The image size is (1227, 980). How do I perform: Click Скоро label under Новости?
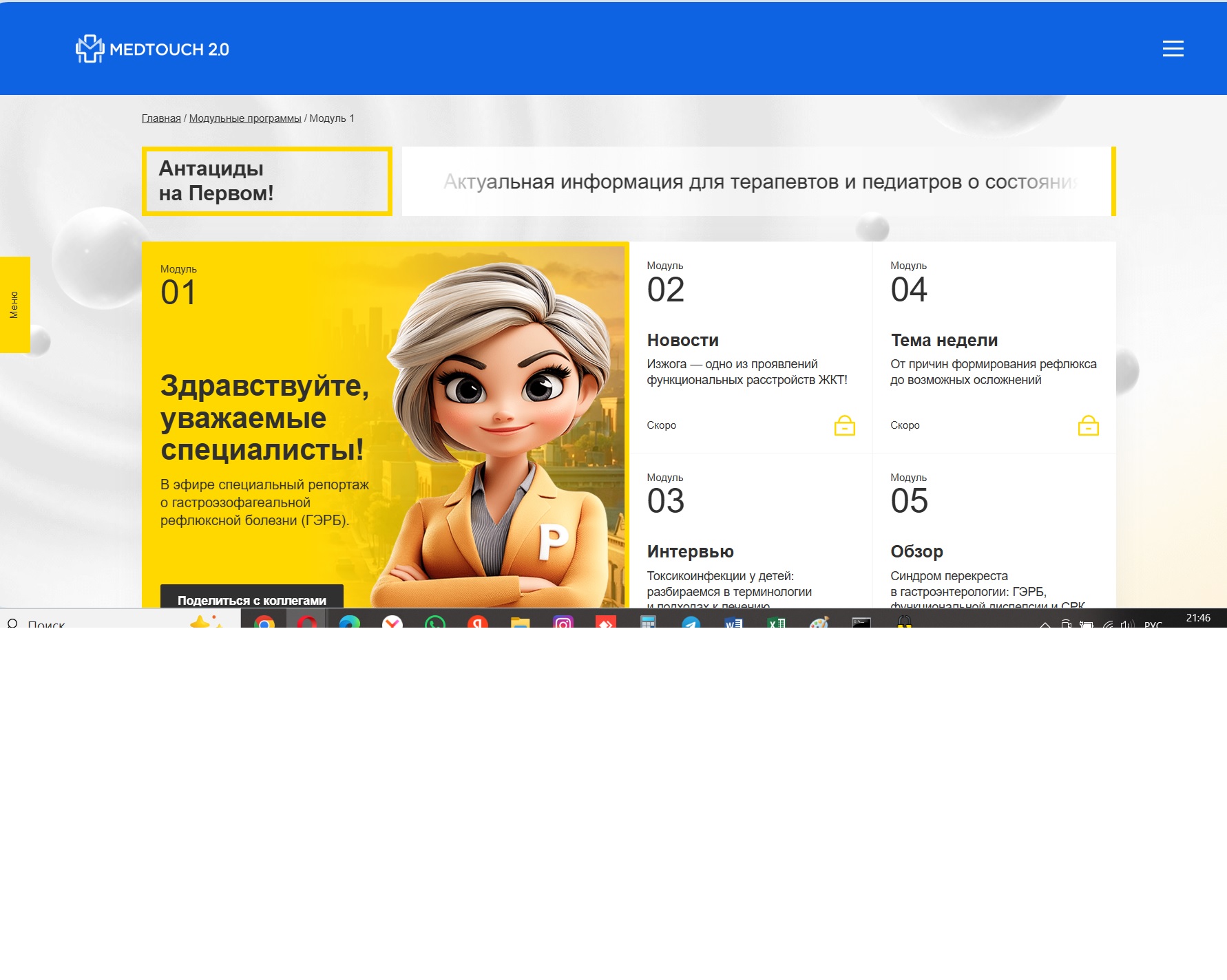(x=662, y=425)
